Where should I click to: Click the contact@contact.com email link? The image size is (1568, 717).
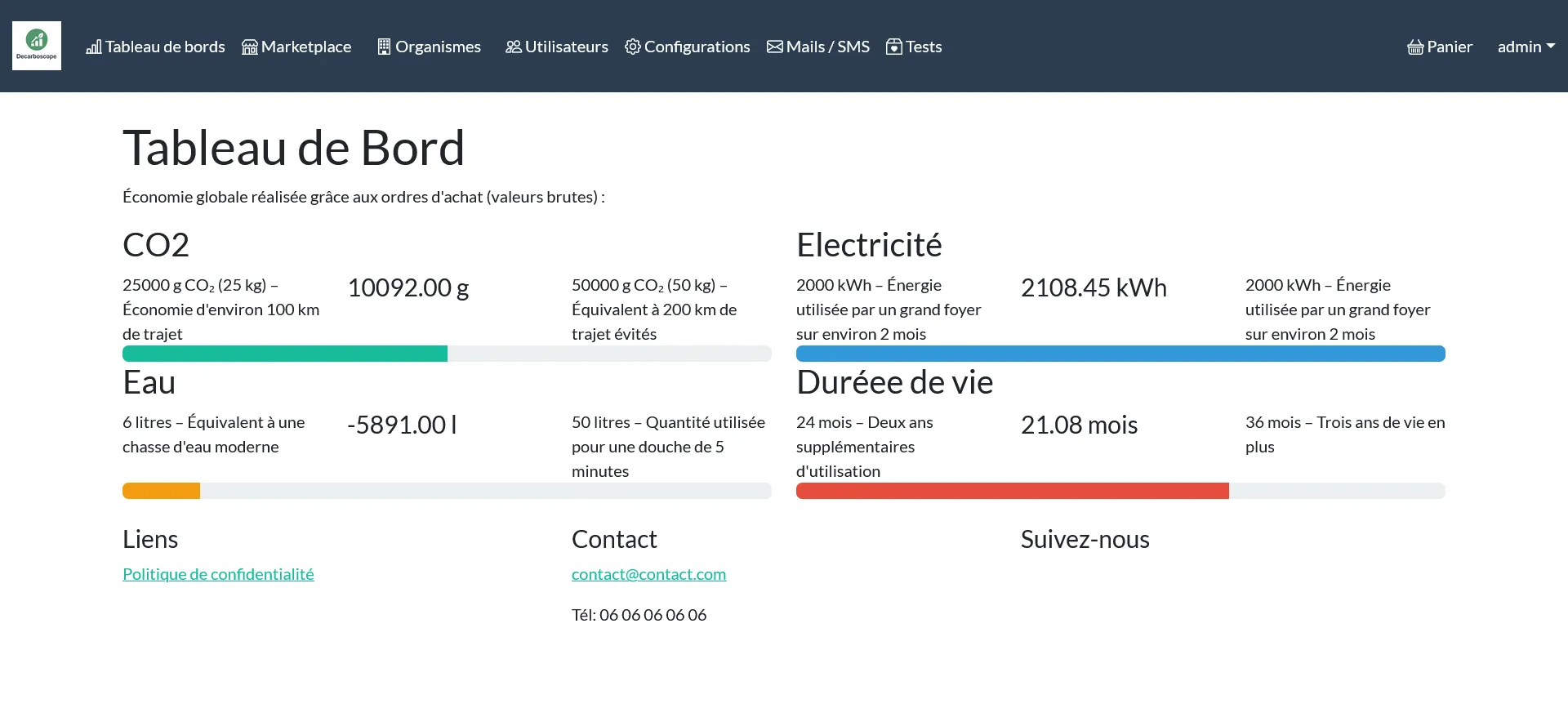pyautogui.click(x=648, y=574)
